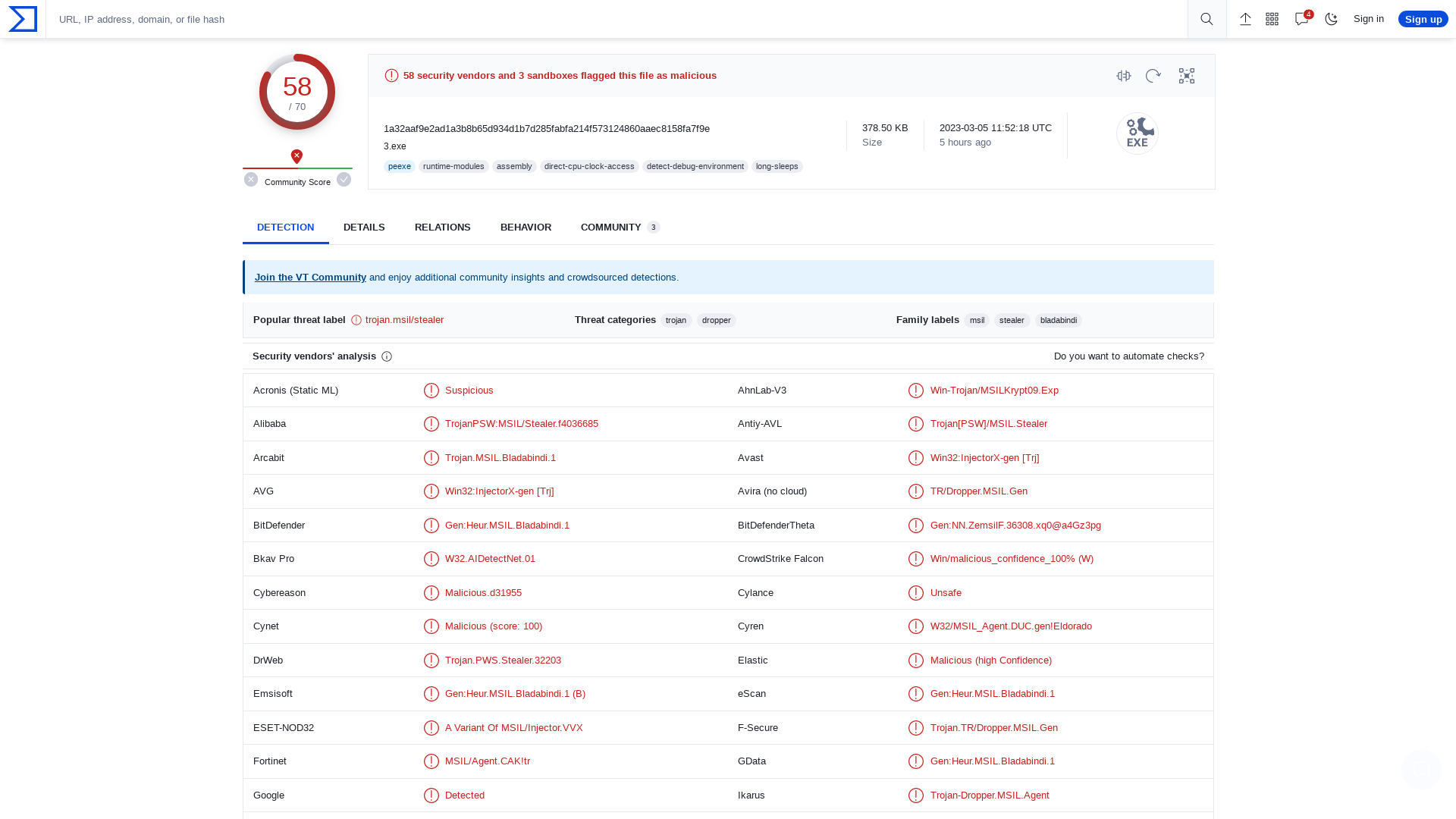1456x819 pixels.
Task: Click the behavior graph/network icon
Action: coord(1186,75)
